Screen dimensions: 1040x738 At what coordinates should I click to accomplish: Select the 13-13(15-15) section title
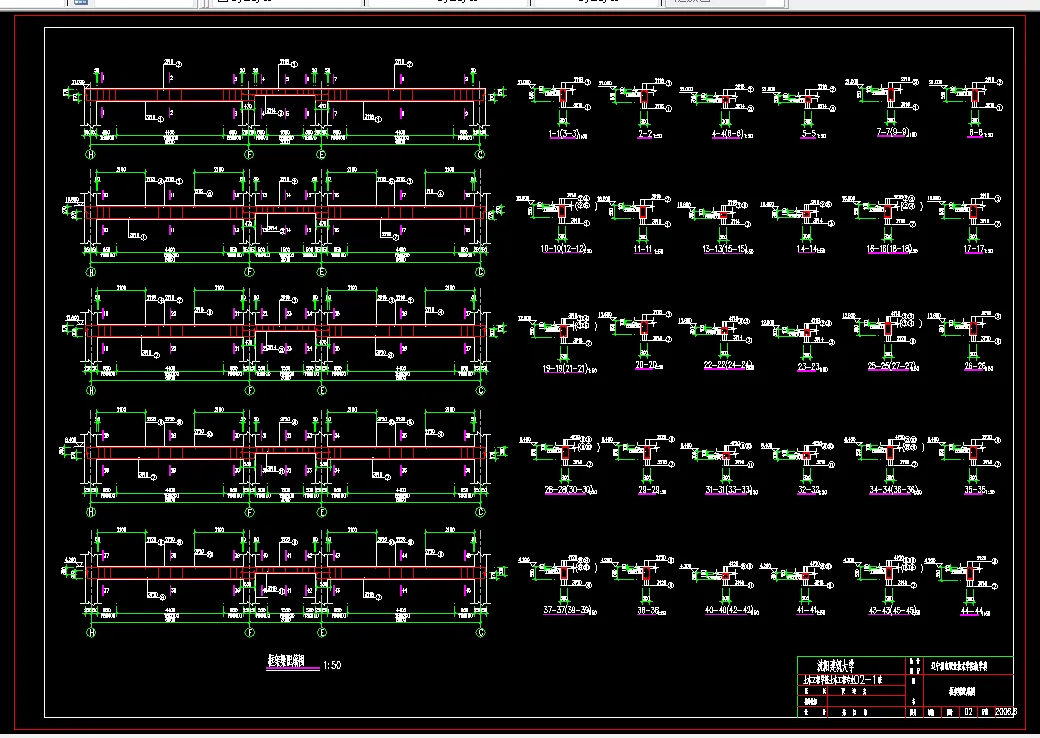click(x=724, y=249)
